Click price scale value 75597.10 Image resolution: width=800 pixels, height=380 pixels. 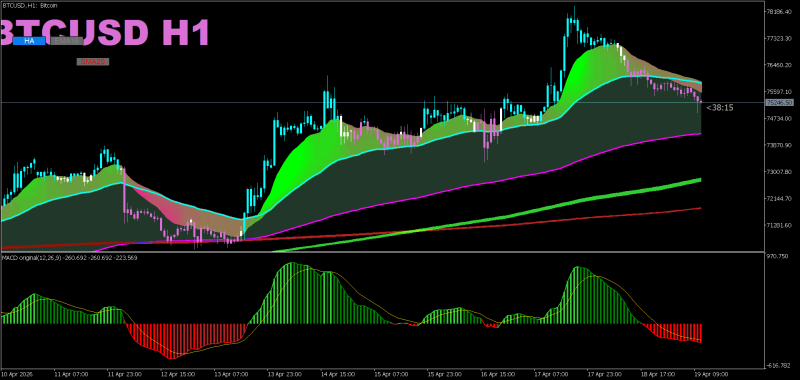[779, 92]
